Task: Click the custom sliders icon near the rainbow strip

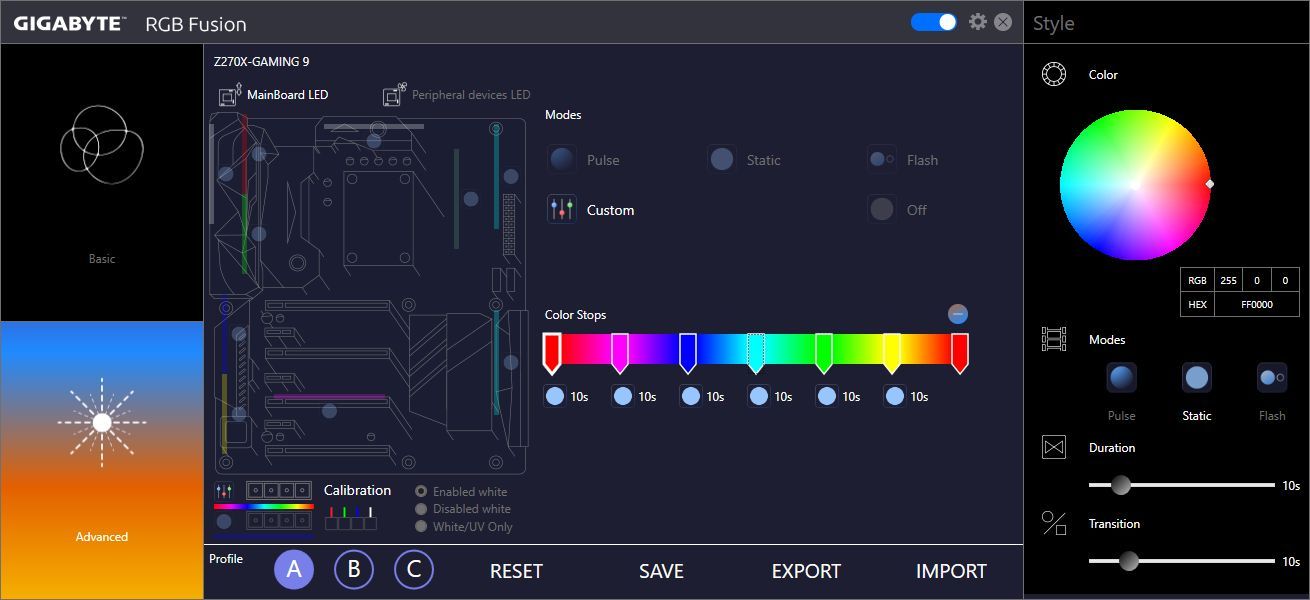Action: coord(224,491)
